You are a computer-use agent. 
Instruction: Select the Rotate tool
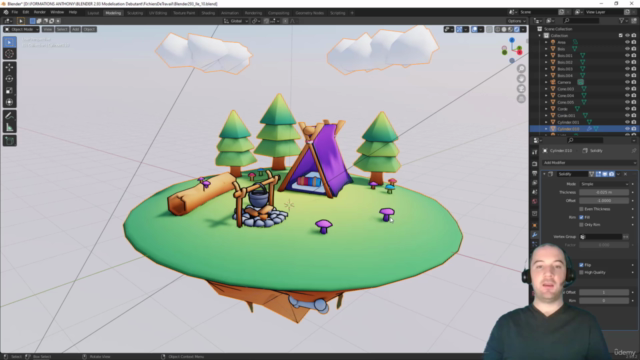pos(9,79)
